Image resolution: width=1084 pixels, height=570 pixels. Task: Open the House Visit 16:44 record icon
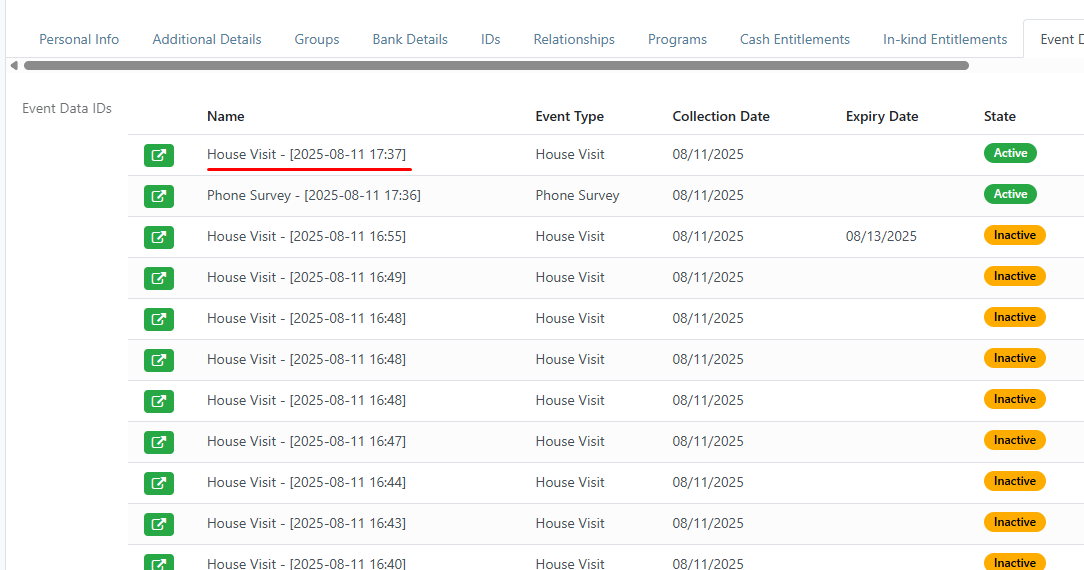pyautogui.click(x=158, y=483)
